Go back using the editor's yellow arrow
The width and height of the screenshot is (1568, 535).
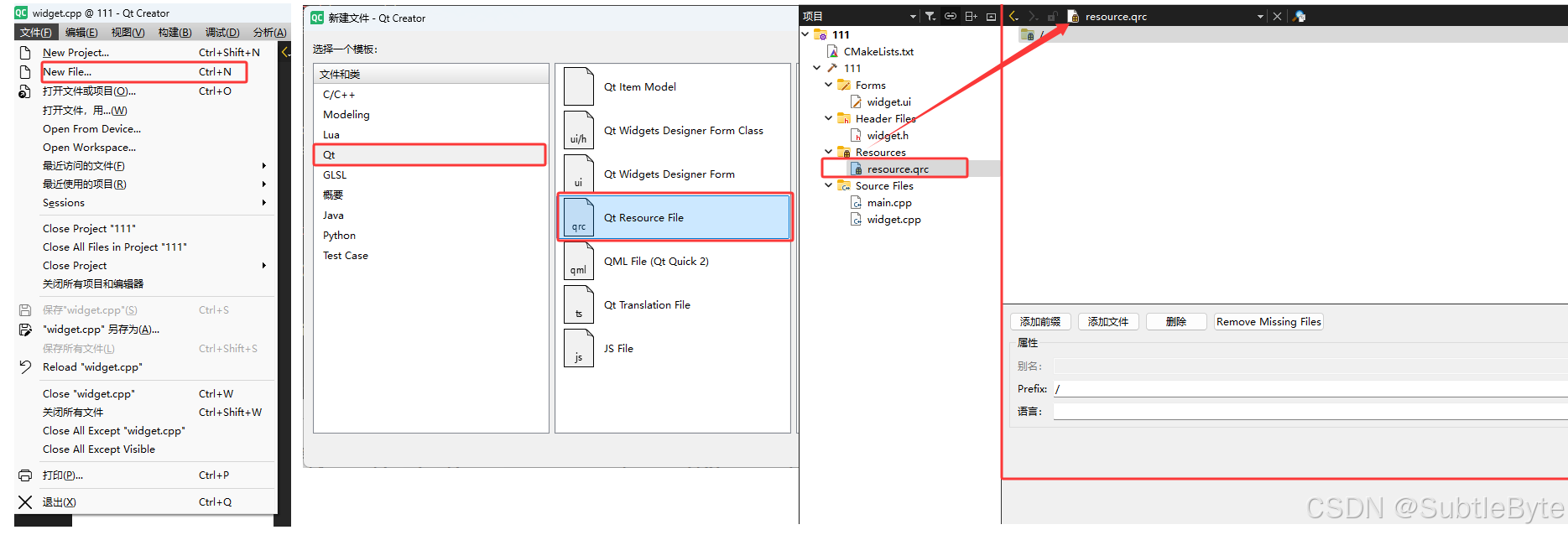(x=1013, y=16)
